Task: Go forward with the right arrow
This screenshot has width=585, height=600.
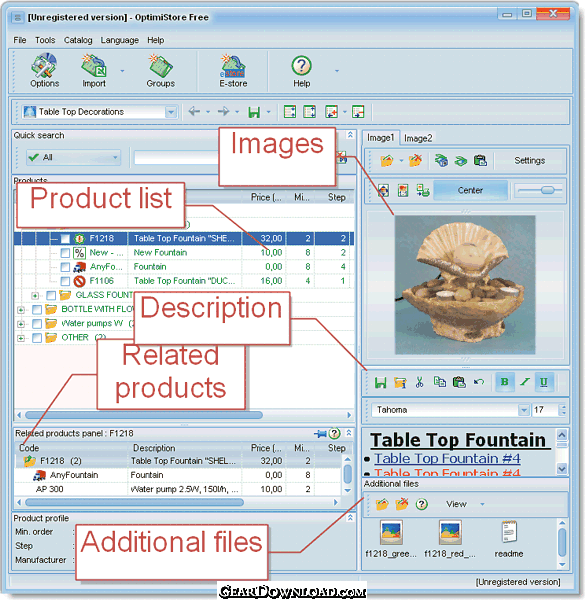Action: [x=223, y=112]
